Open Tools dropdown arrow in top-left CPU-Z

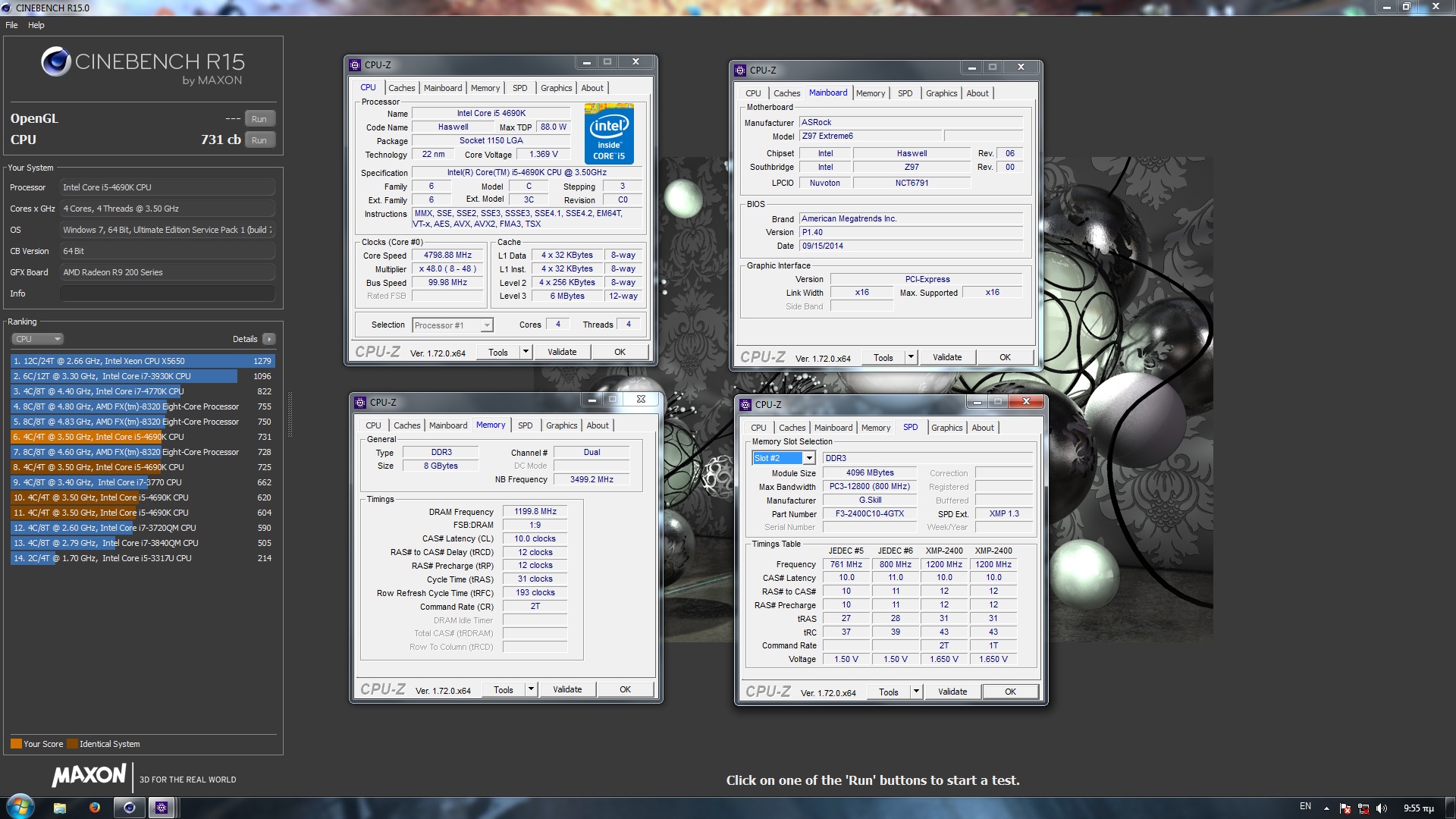[x=526, y=353]
